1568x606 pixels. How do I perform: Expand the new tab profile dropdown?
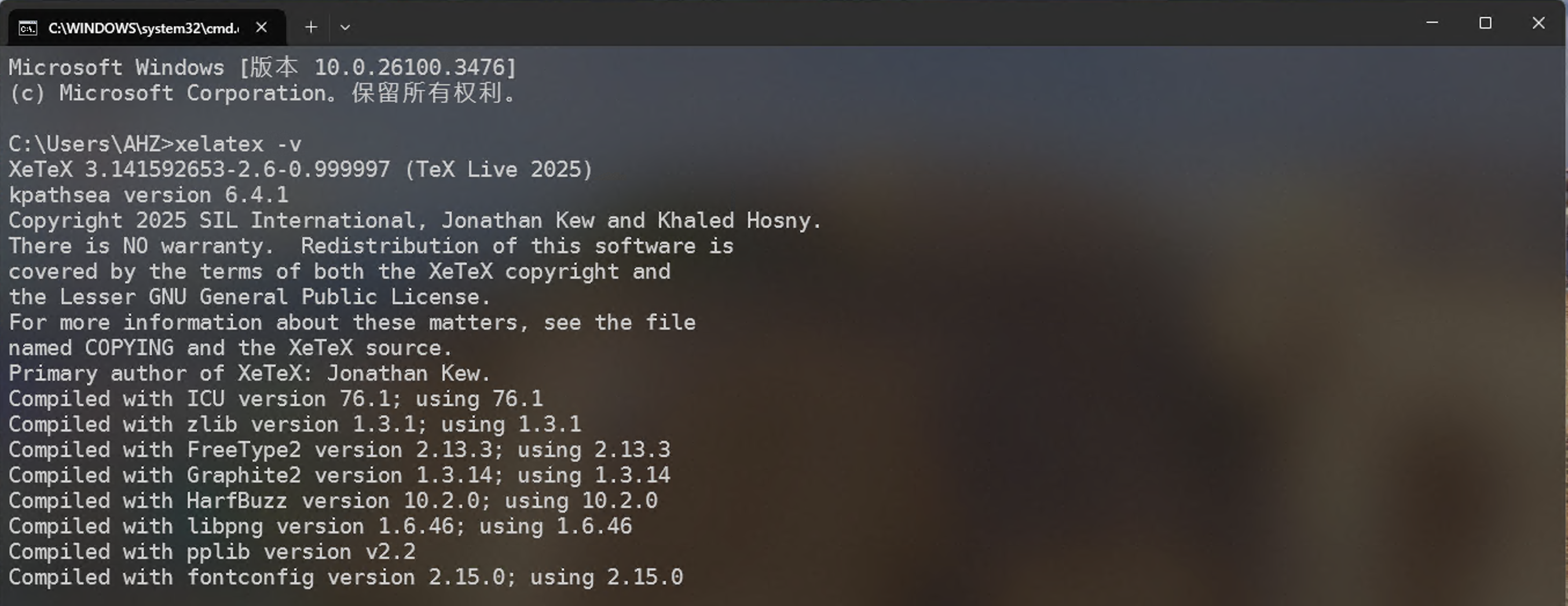345,27
